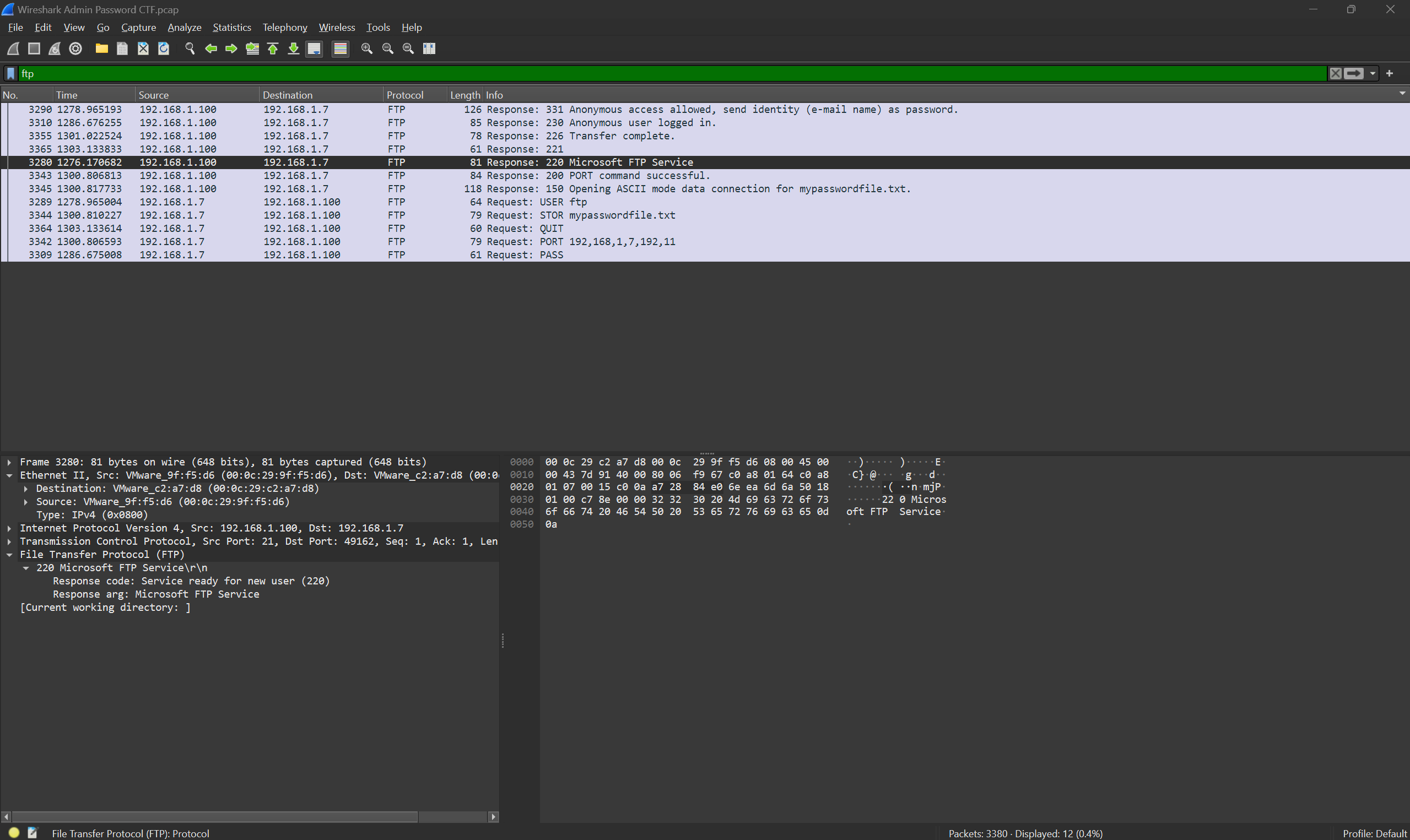The image size is (1410, 840).
Task: Go forward in packet history arrow
Action: (231, 48)
